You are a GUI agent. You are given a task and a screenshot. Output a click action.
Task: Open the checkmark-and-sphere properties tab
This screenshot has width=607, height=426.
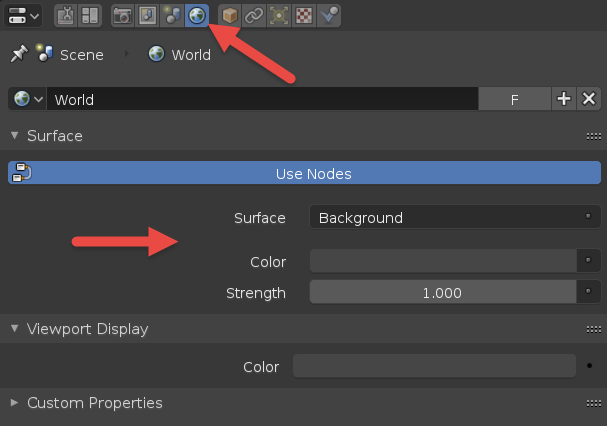click(329, 16)
